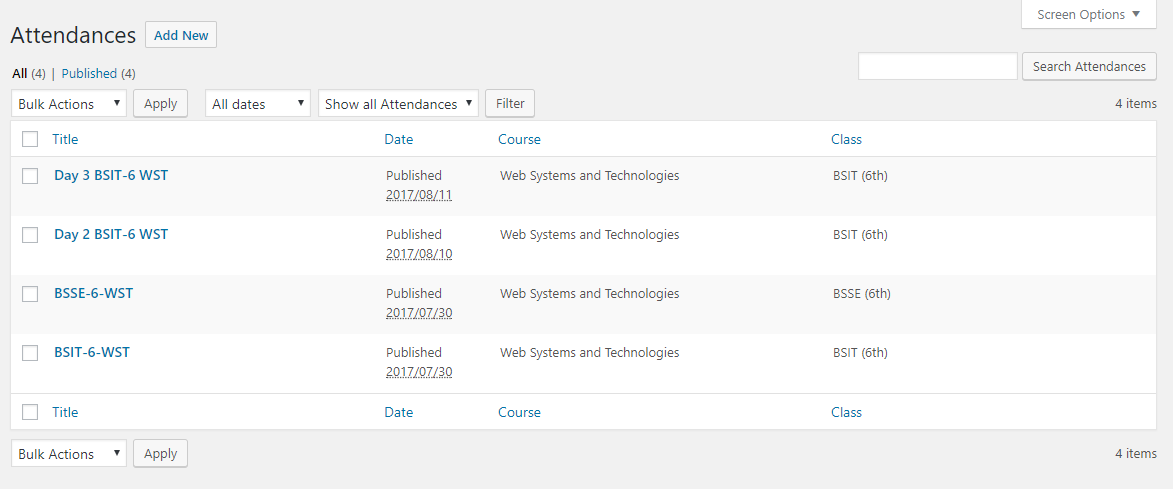This screenshot has width=1173, height=489.
Task: Expand the All dates filter dropdown
Action: (x=258, y=104)
